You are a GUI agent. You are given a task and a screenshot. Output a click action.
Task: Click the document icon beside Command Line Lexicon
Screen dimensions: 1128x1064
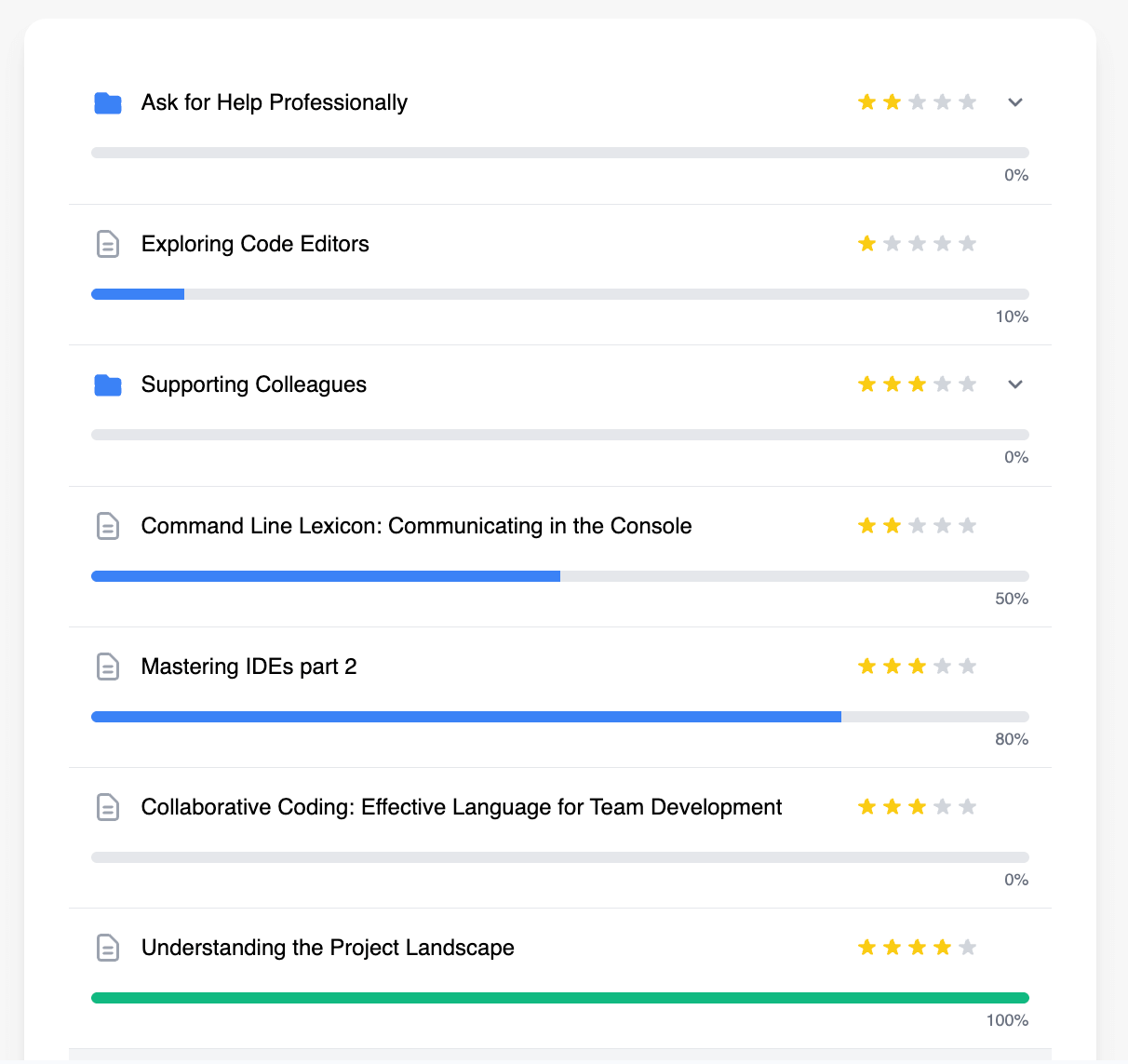pos(108,526)
